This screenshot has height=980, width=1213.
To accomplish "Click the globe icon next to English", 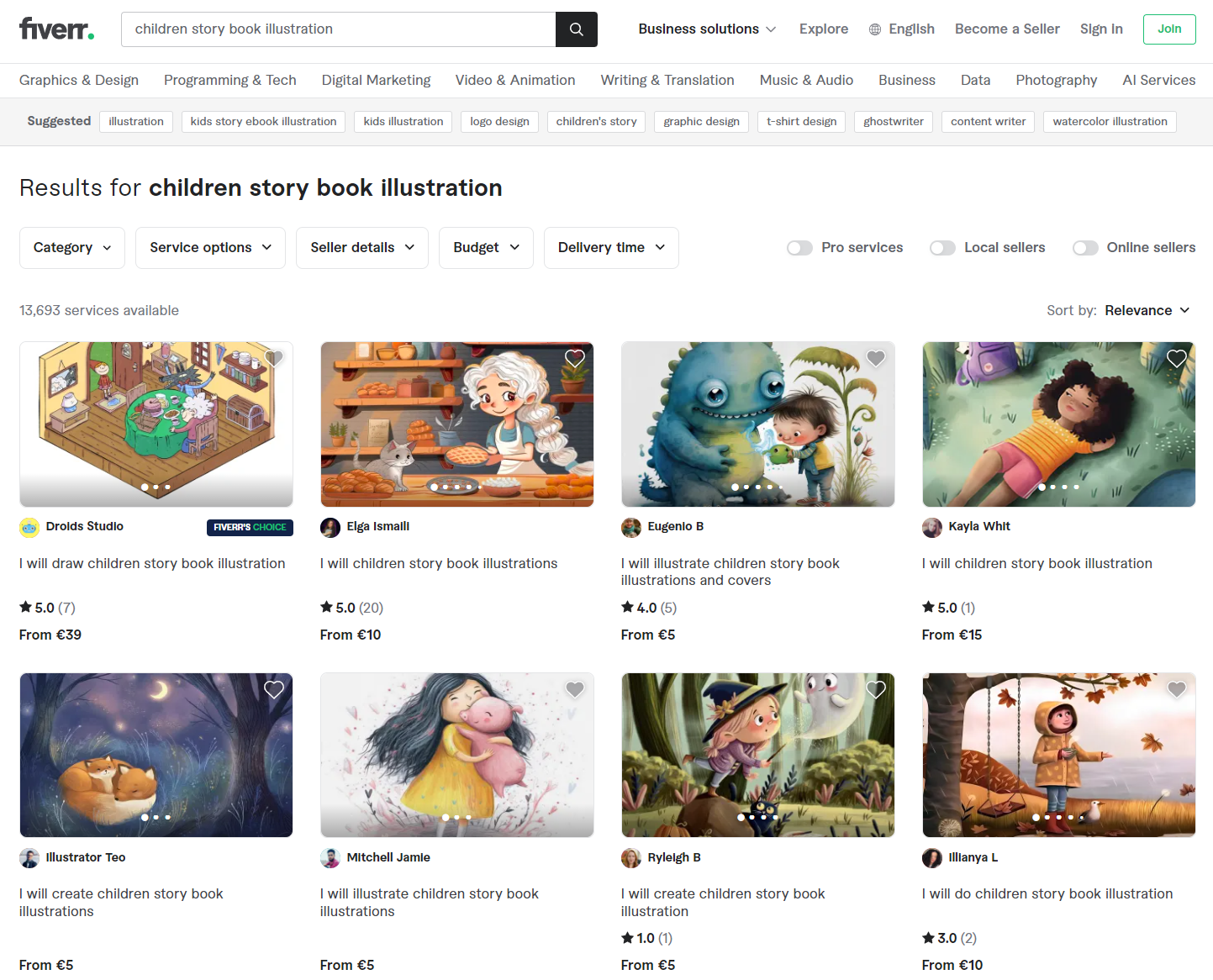I will pyautogui.click(x=875, y=29).
